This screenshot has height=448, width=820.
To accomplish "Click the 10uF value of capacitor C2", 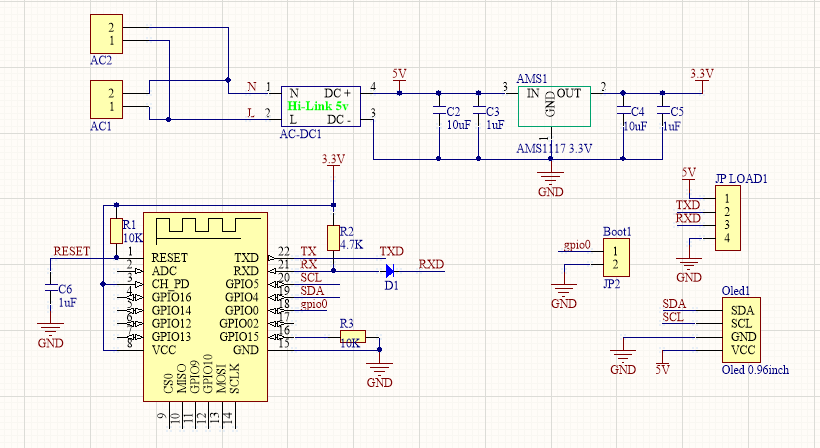I will pos(459,125).
